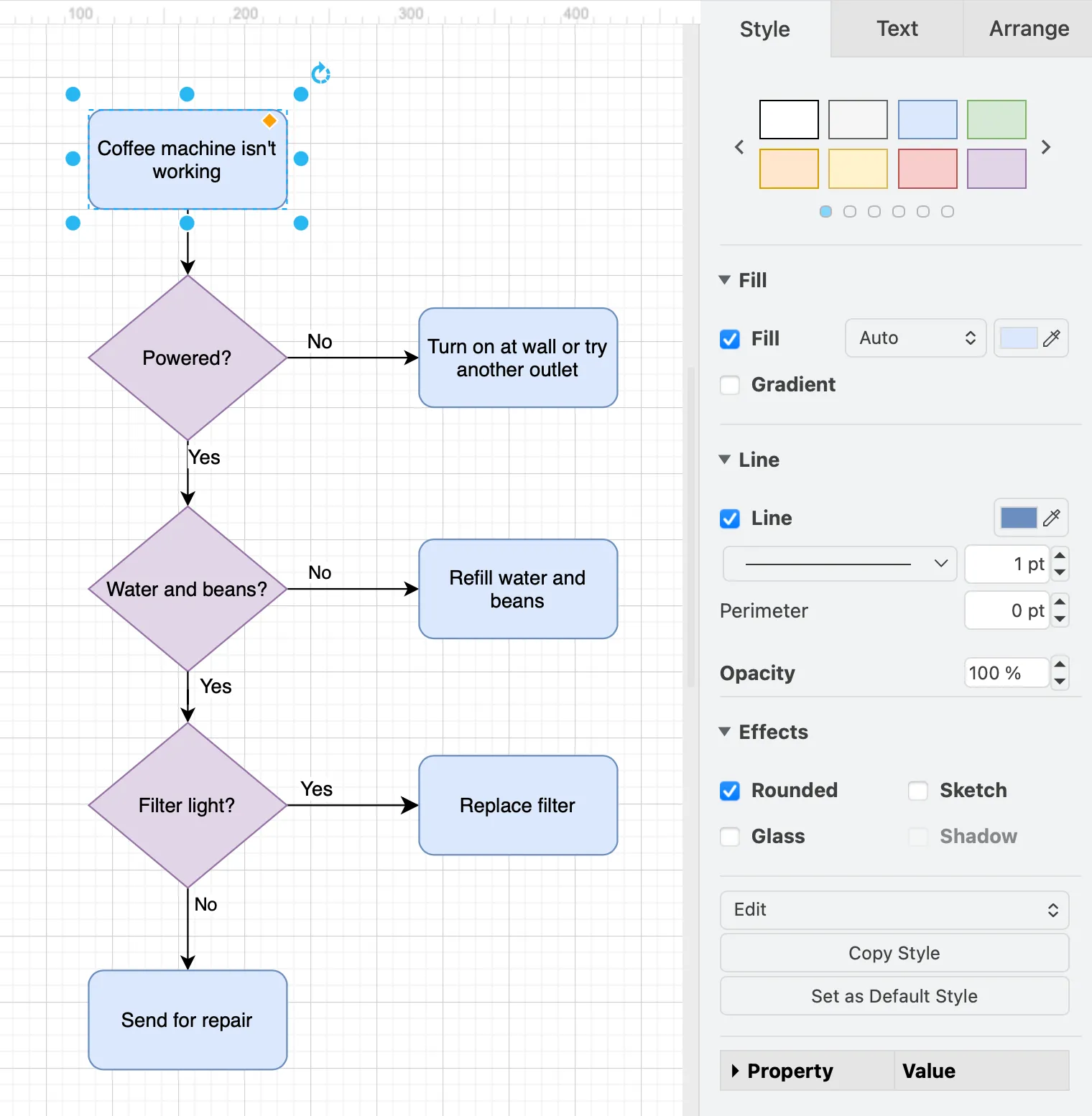The width and height of the screenshot is (1092, 1116).
Task: Apply the light blue style swatch
Action: click(927, 119)
